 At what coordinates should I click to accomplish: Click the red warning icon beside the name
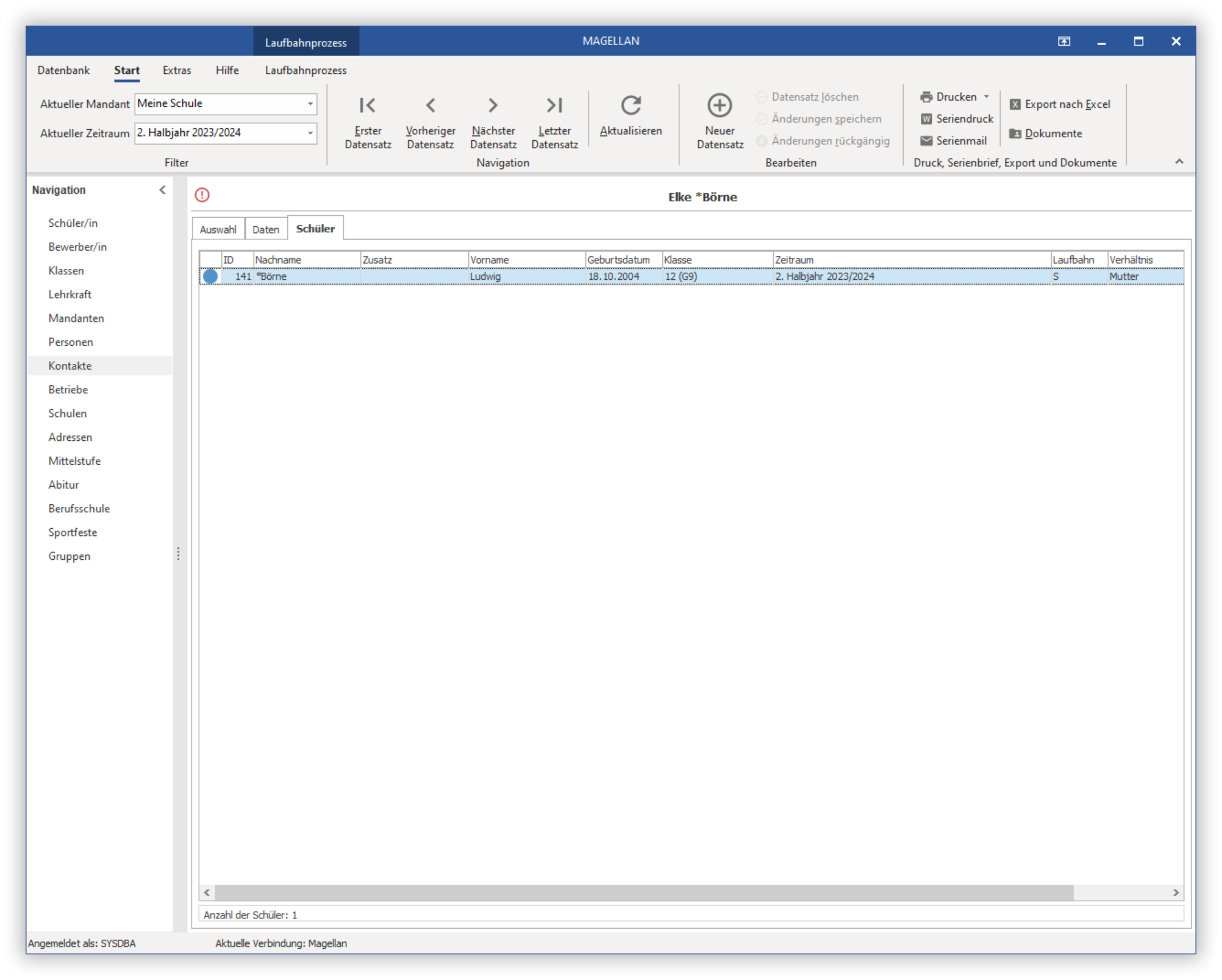coord(202,195)
